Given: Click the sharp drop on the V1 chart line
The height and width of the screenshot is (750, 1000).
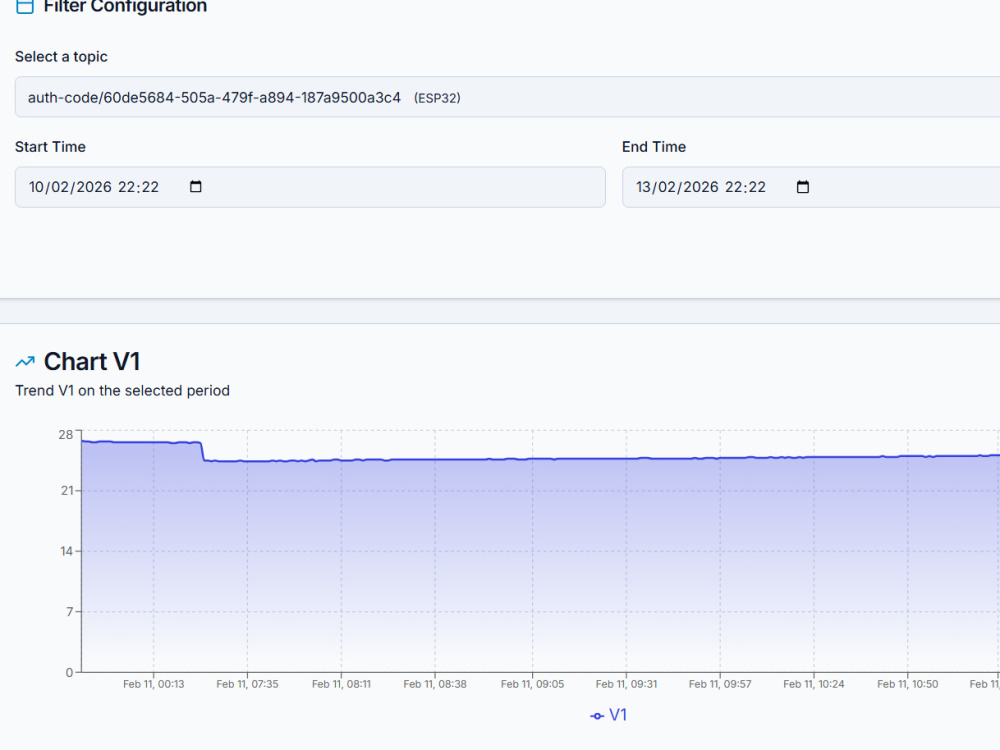Looking at the screenshot, I should 203,452.
